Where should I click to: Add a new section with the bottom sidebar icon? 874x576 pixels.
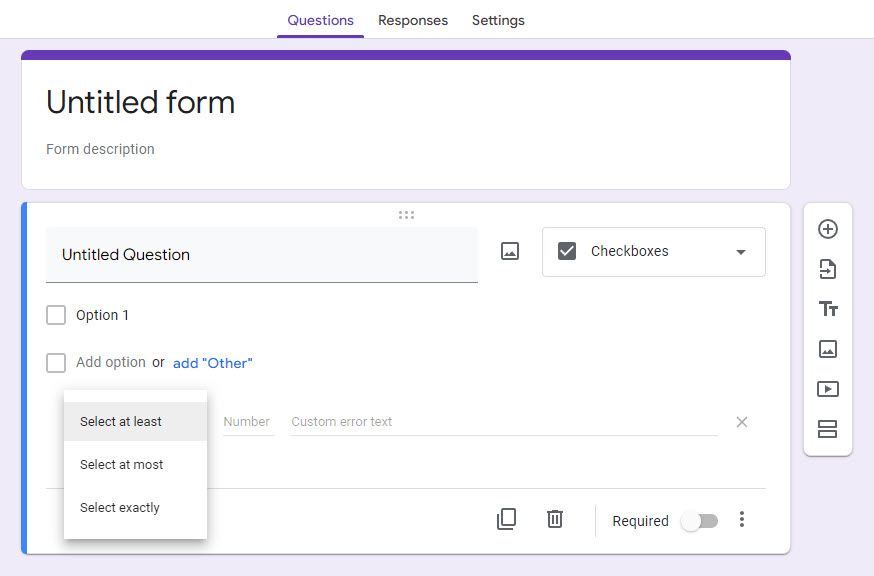click(x=827, y=429)
